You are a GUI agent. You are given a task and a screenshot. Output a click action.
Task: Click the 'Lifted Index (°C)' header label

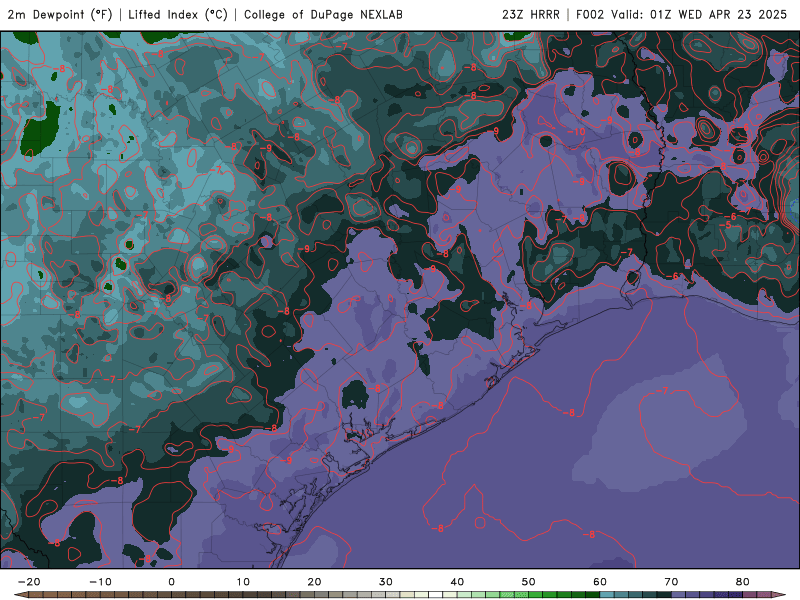click(178, 15)
